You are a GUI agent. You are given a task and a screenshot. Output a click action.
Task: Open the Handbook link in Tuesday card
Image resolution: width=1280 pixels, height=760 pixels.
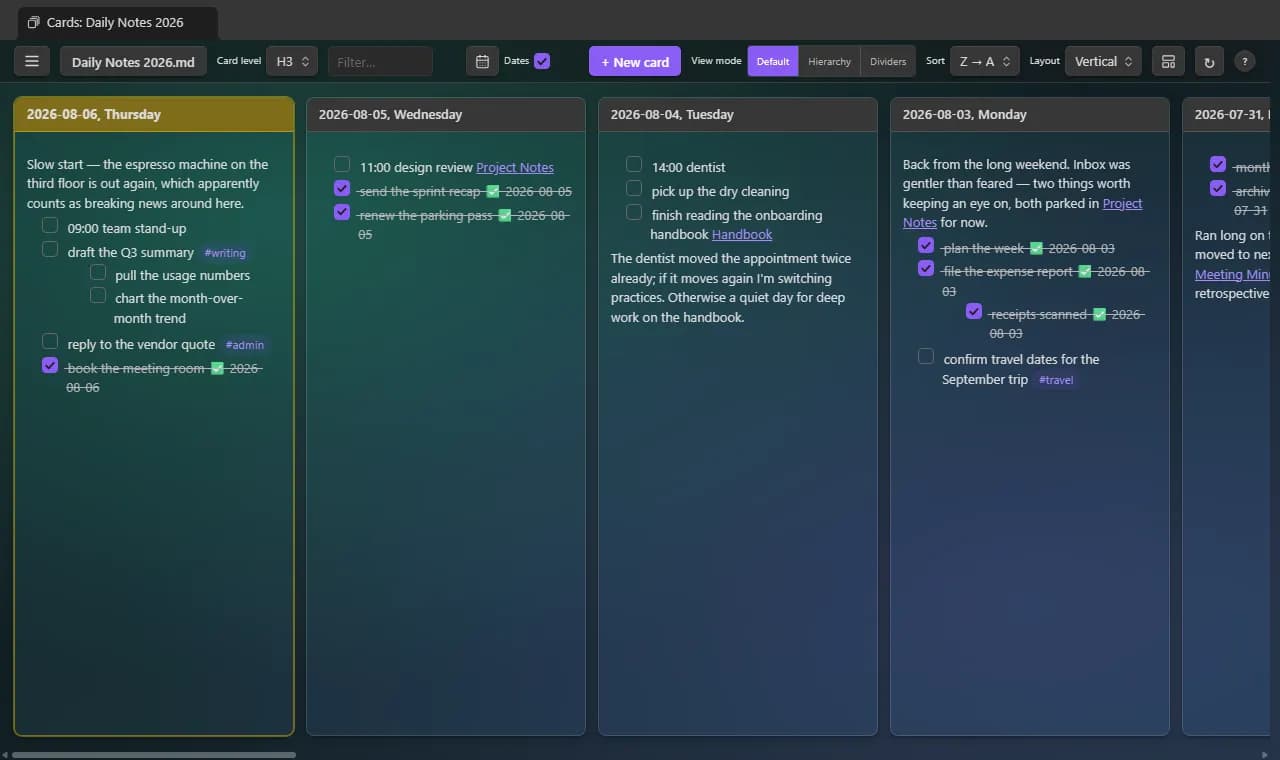742,234
